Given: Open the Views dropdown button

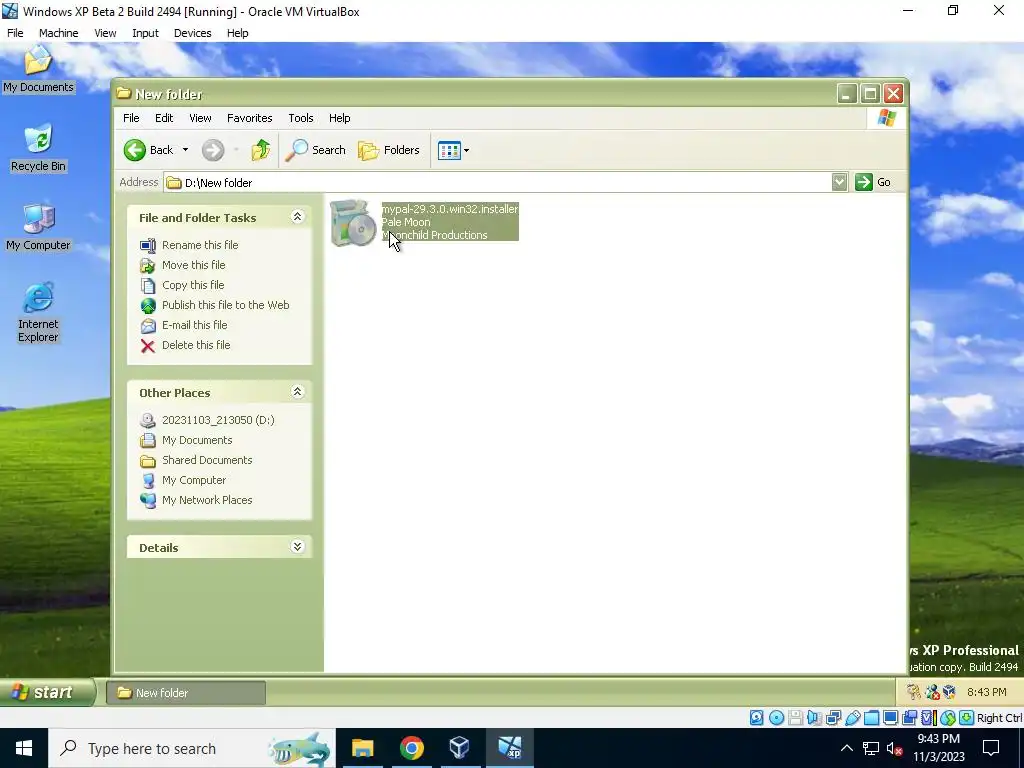Looking at the screenshot, I should [x=453, y=150].
